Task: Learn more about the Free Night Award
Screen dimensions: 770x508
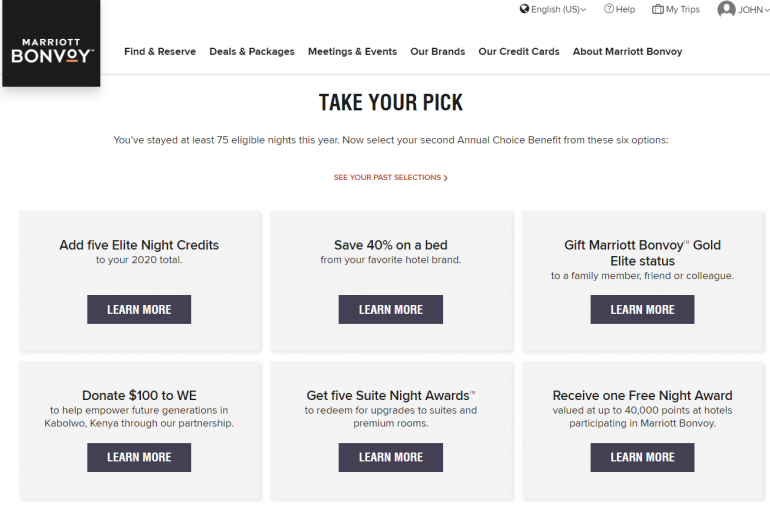Action: click(642, 457)
